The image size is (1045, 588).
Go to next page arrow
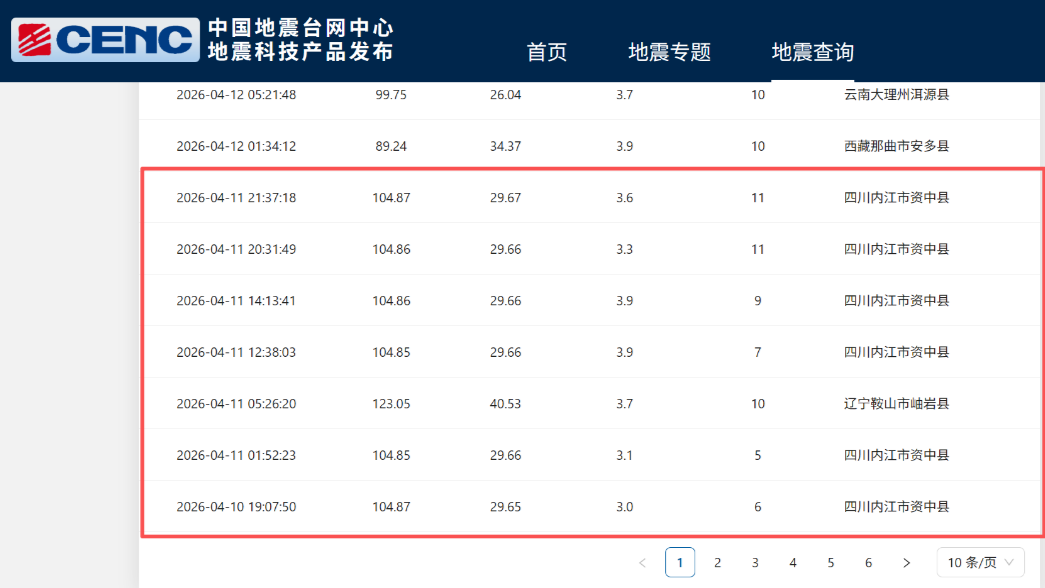[906, 563]
